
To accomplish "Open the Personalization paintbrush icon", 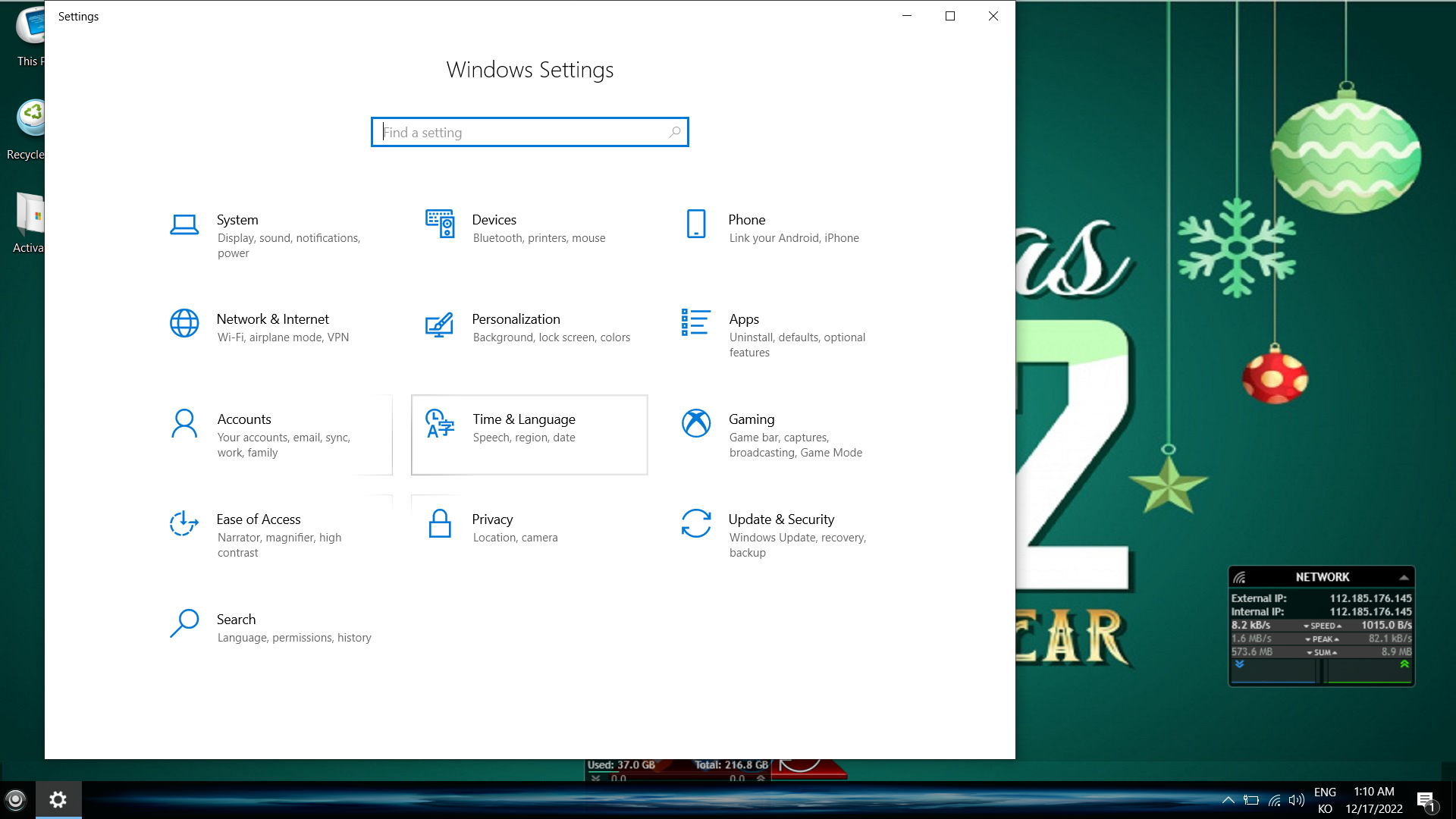I will (440, 325).
